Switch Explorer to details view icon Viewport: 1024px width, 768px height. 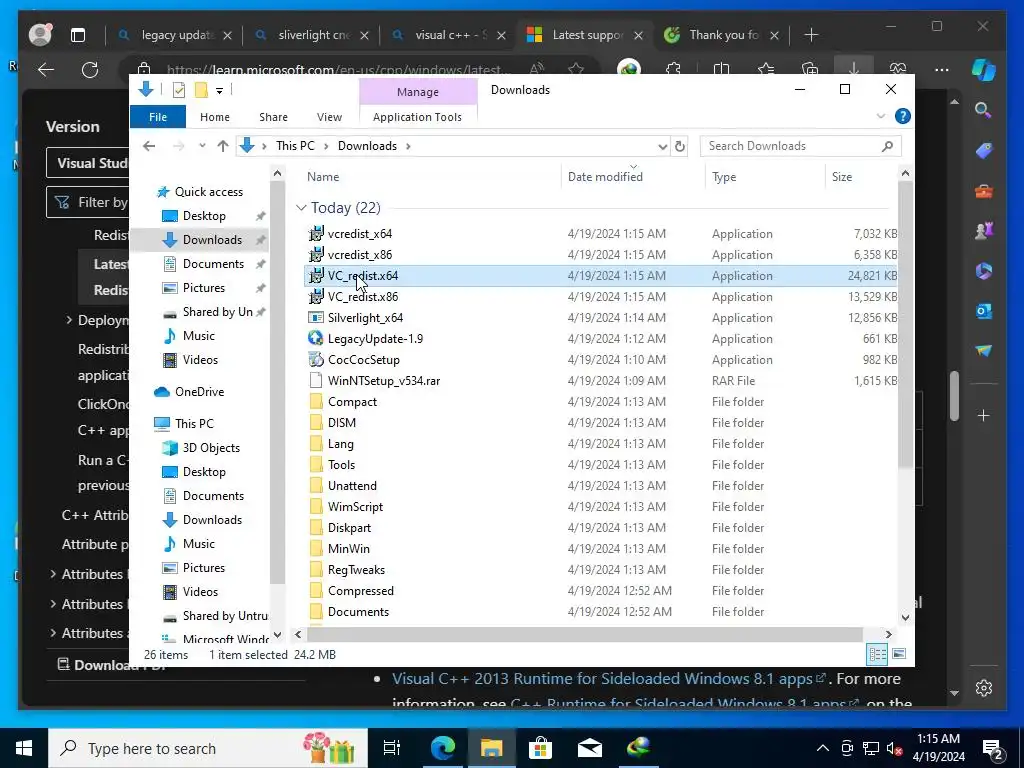pyautogui.click(x=877, y=654)
